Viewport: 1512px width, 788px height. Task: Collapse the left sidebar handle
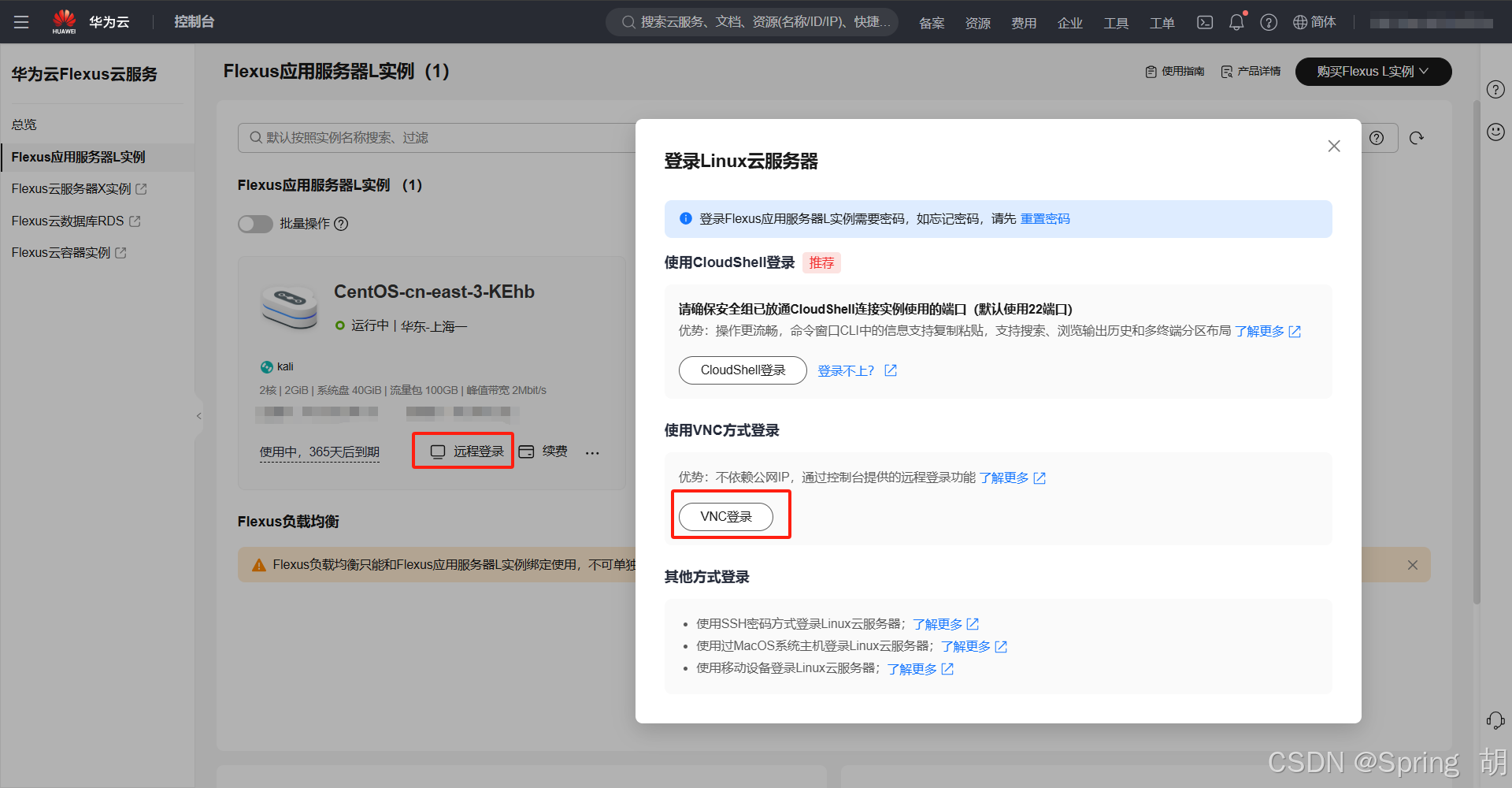pyautogui.click(x=198, y=415)
